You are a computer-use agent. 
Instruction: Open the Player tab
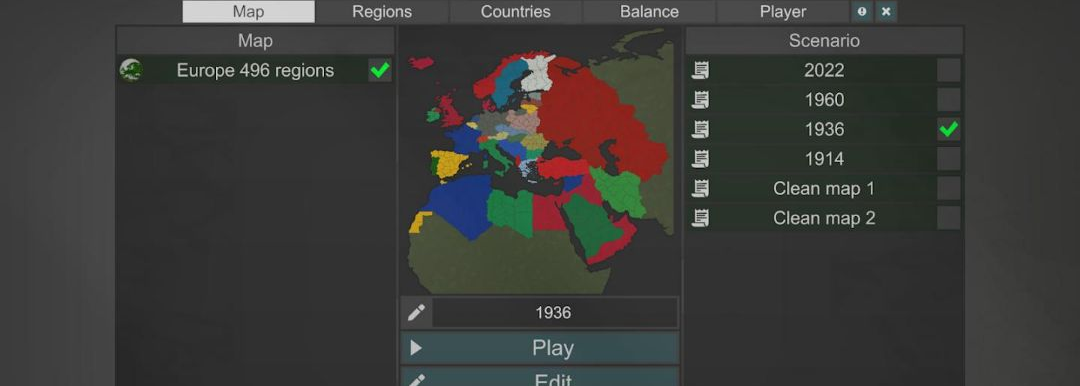coord(782,12)
